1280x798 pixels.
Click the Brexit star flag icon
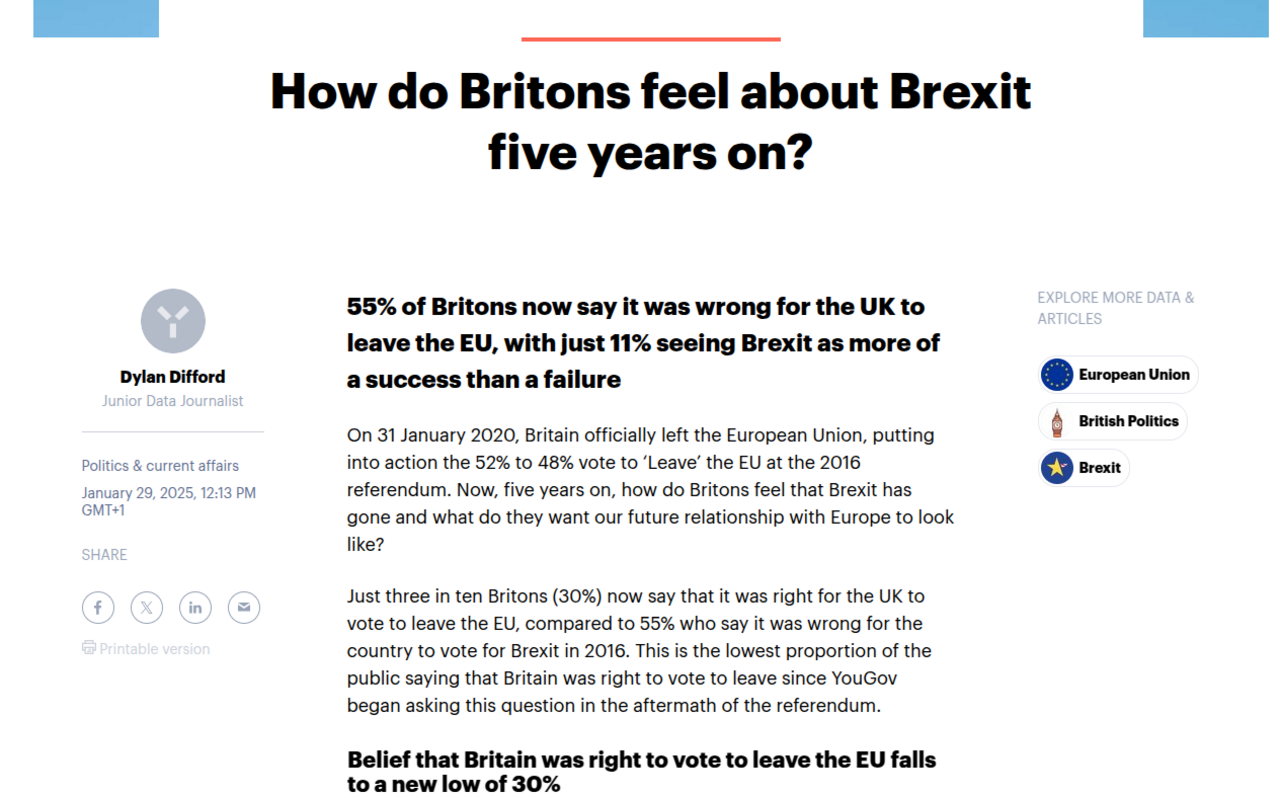click(x=1057, y=468)
